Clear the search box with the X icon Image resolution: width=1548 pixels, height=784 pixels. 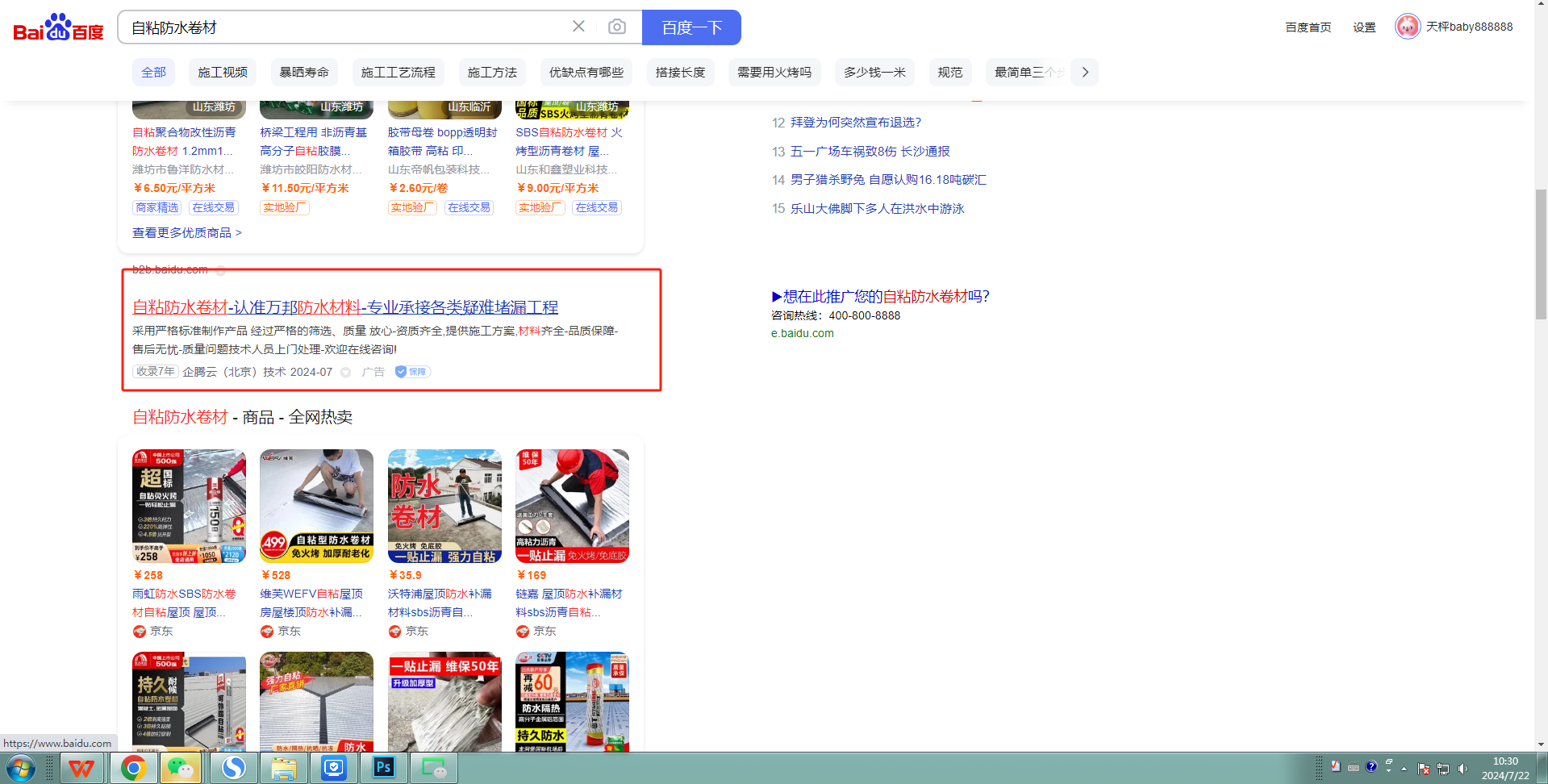tap(578, 27)
